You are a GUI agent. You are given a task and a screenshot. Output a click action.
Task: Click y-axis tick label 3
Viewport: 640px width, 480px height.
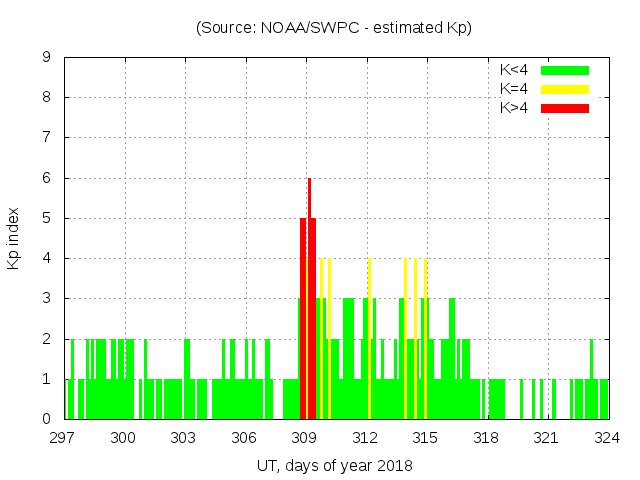tap(47, 299)
